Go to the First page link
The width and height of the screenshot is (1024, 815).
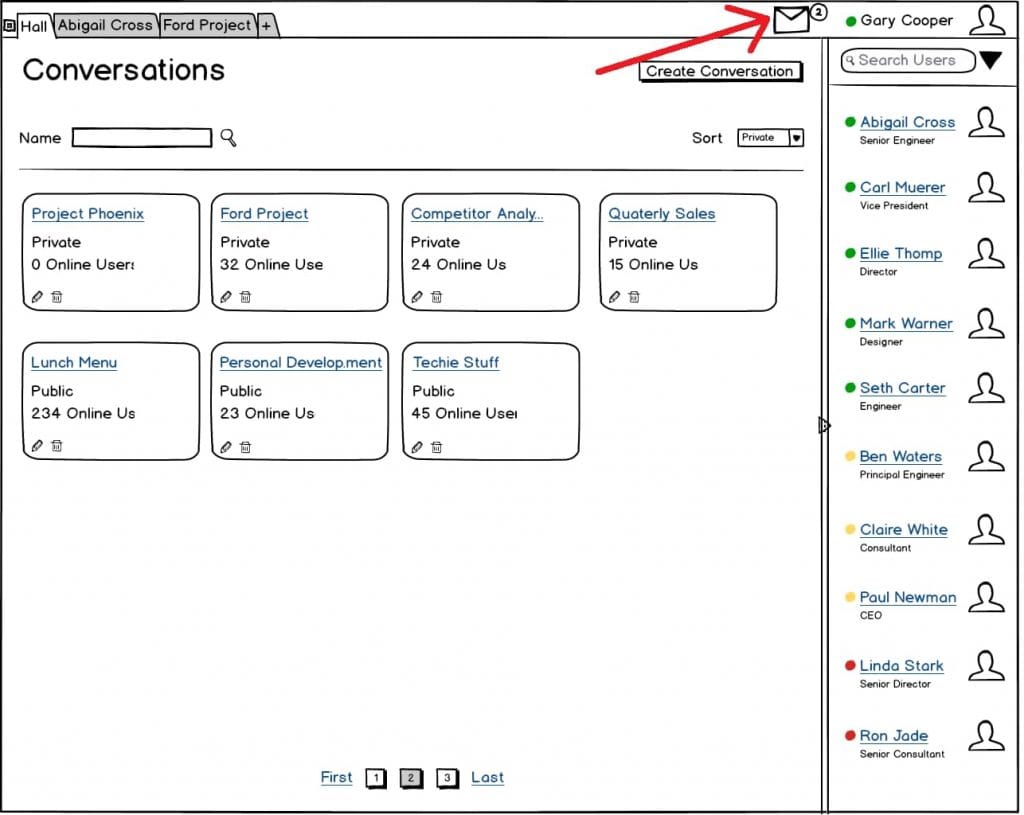click(336, 777)
